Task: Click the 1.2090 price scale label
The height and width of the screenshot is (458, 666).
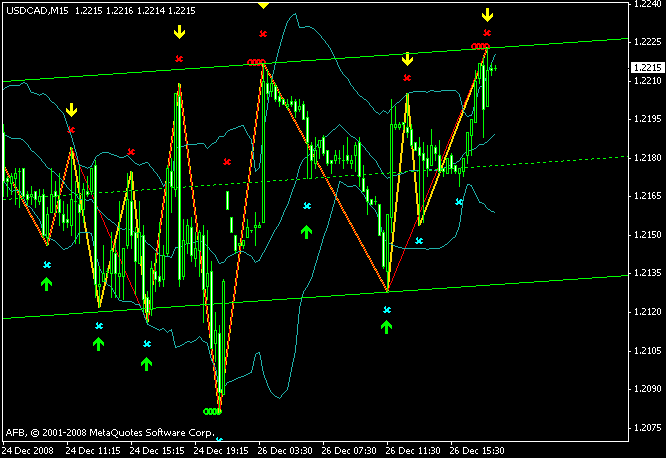Action: pyautogui.click(x=647, y=389)
